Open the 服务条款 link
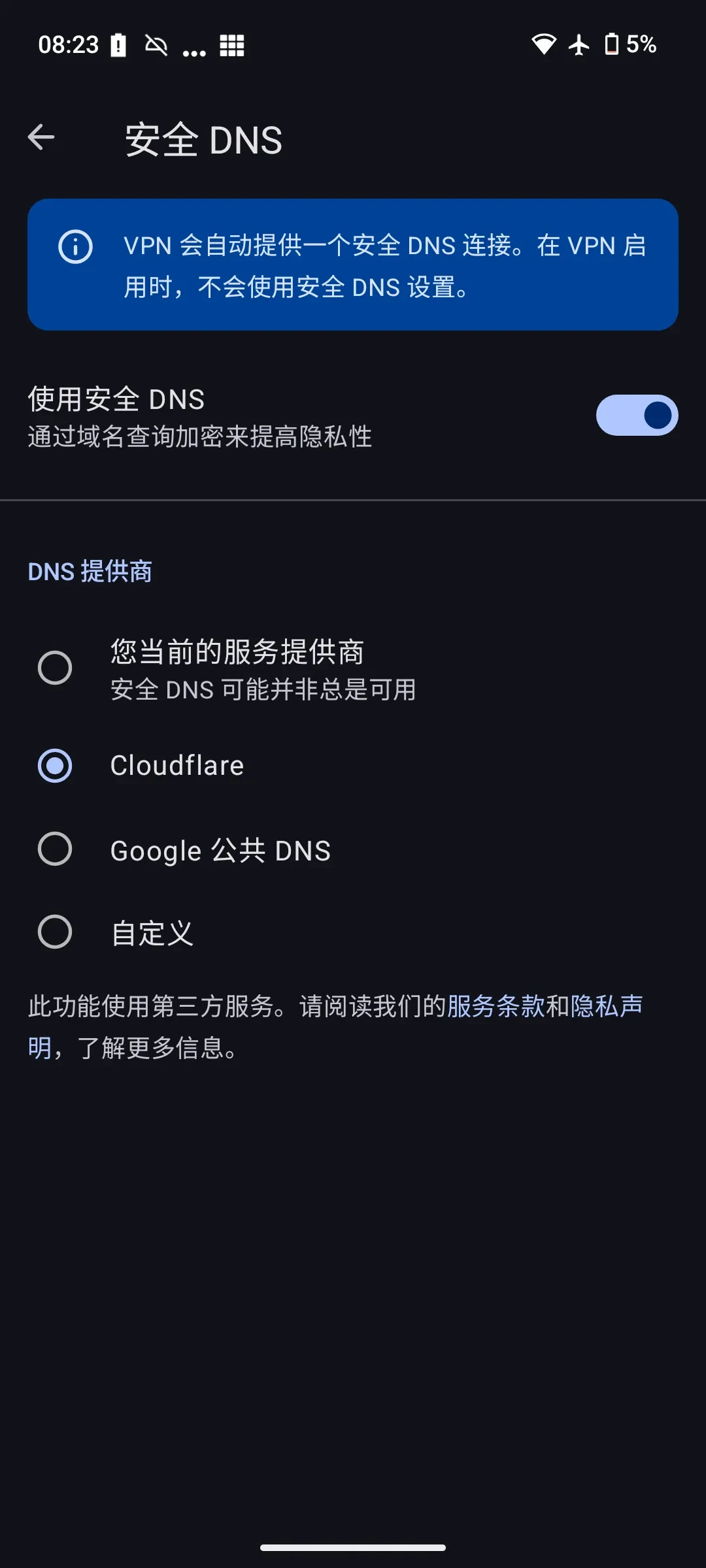 (x=496, y=1006)
